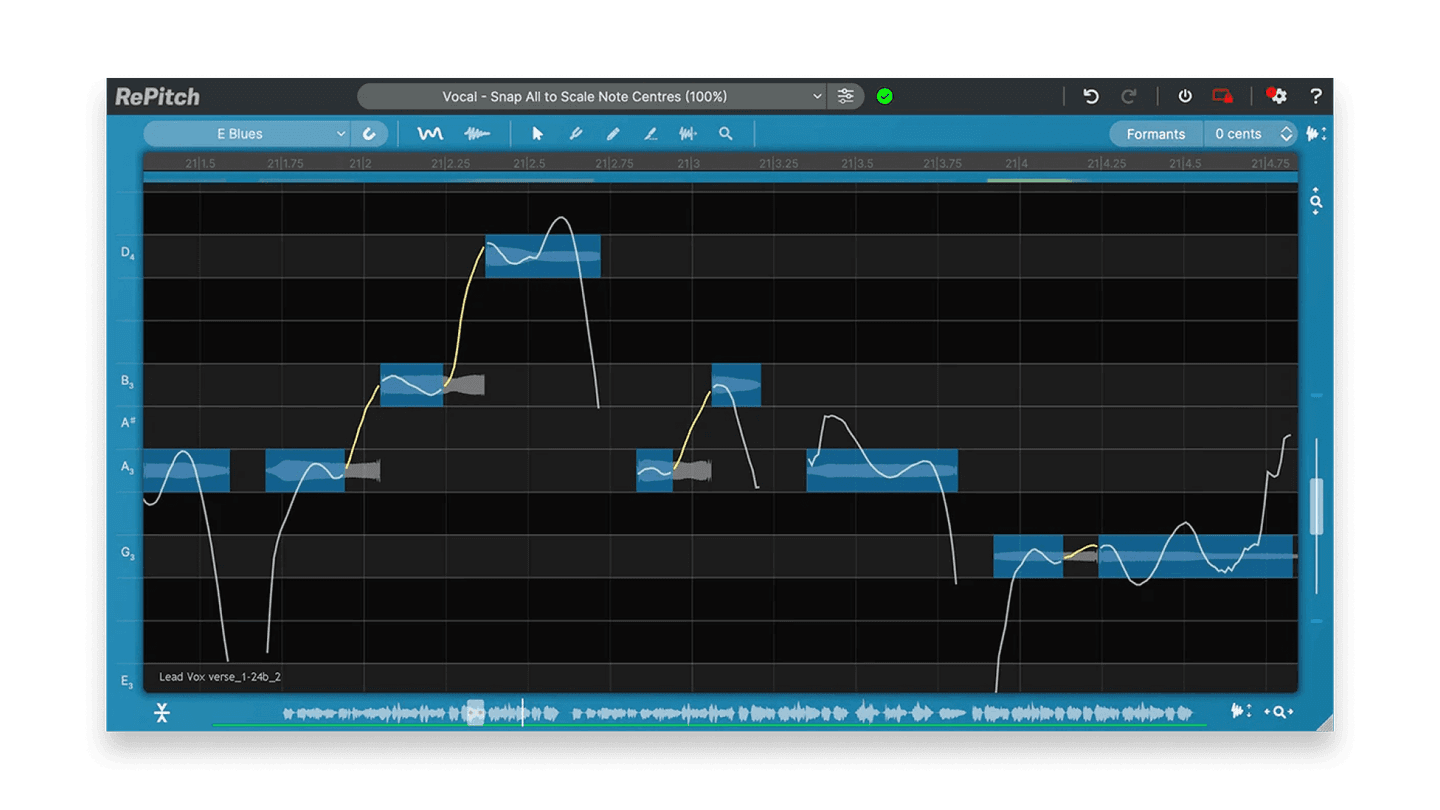This screenshot has height=810, width=1440.
Task: Click the green status check indicator
Action: click(x=884, y=97)
